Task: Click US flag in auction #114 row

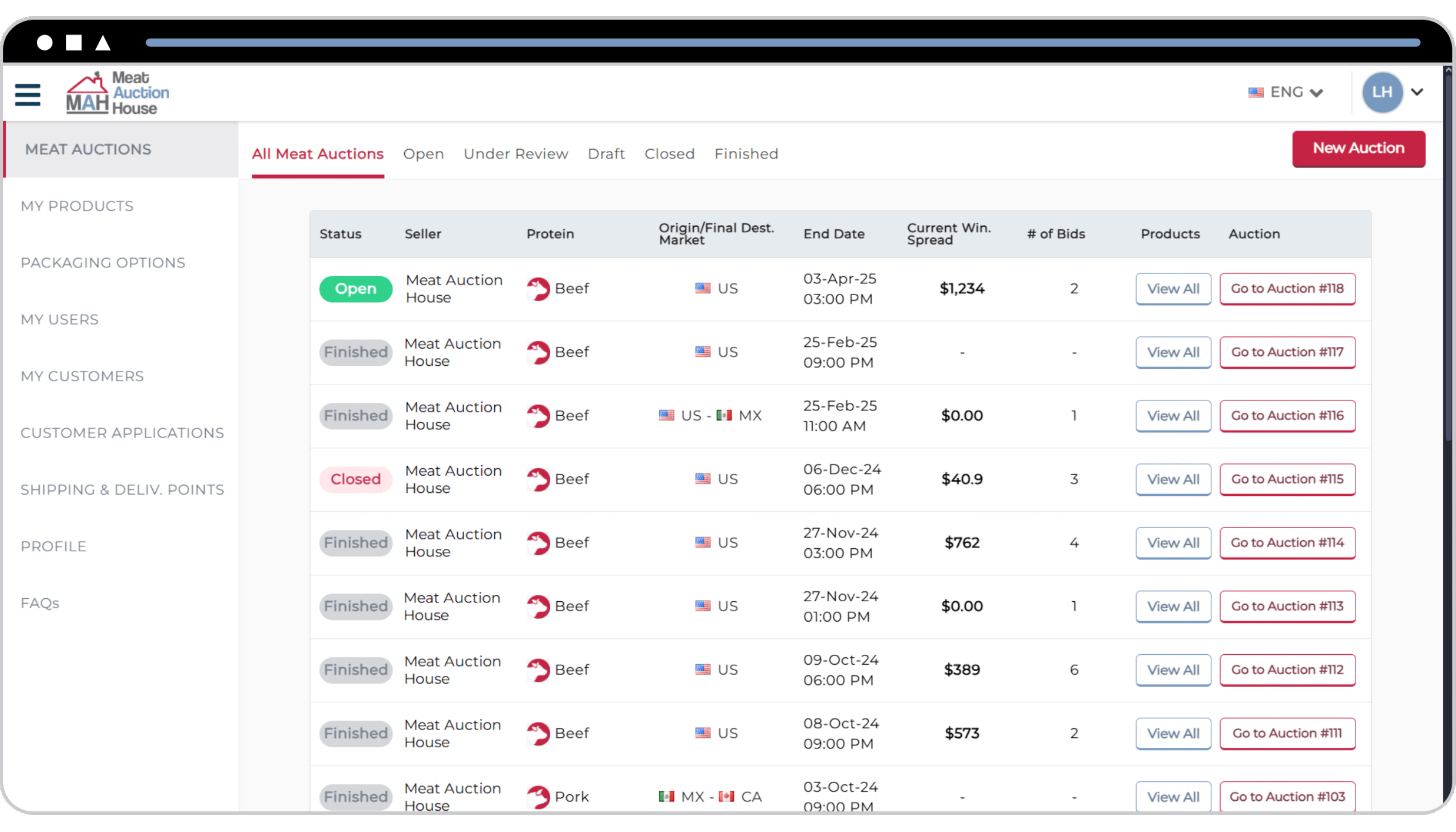Action: pyautogui.click(x=703, y=542)
